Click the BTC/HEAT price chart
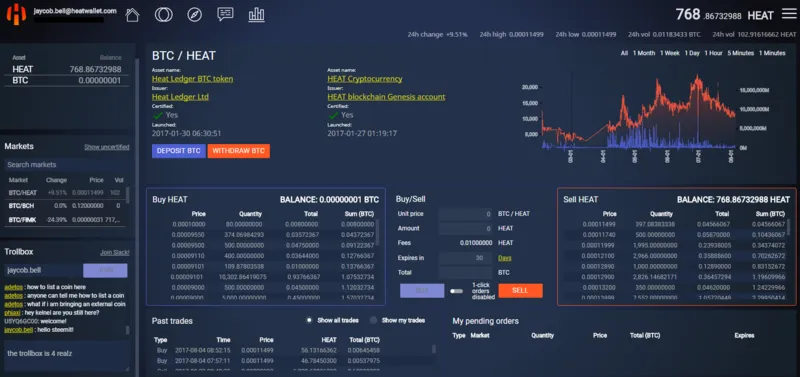The width and height of the screenshot is (800, 377). (x=638, y=113)
